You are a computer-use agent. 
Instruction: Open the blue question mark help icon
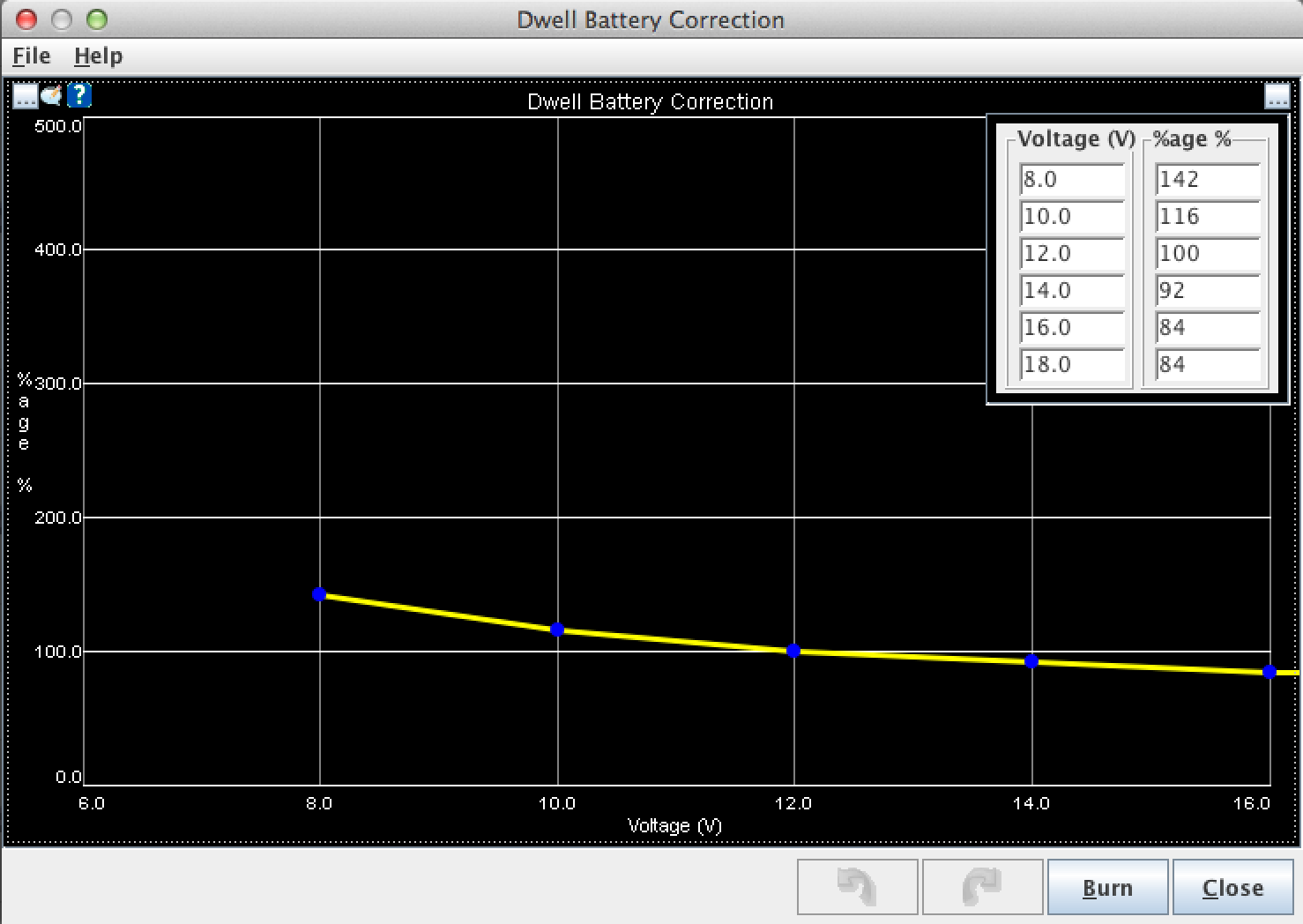click(79, 94)
